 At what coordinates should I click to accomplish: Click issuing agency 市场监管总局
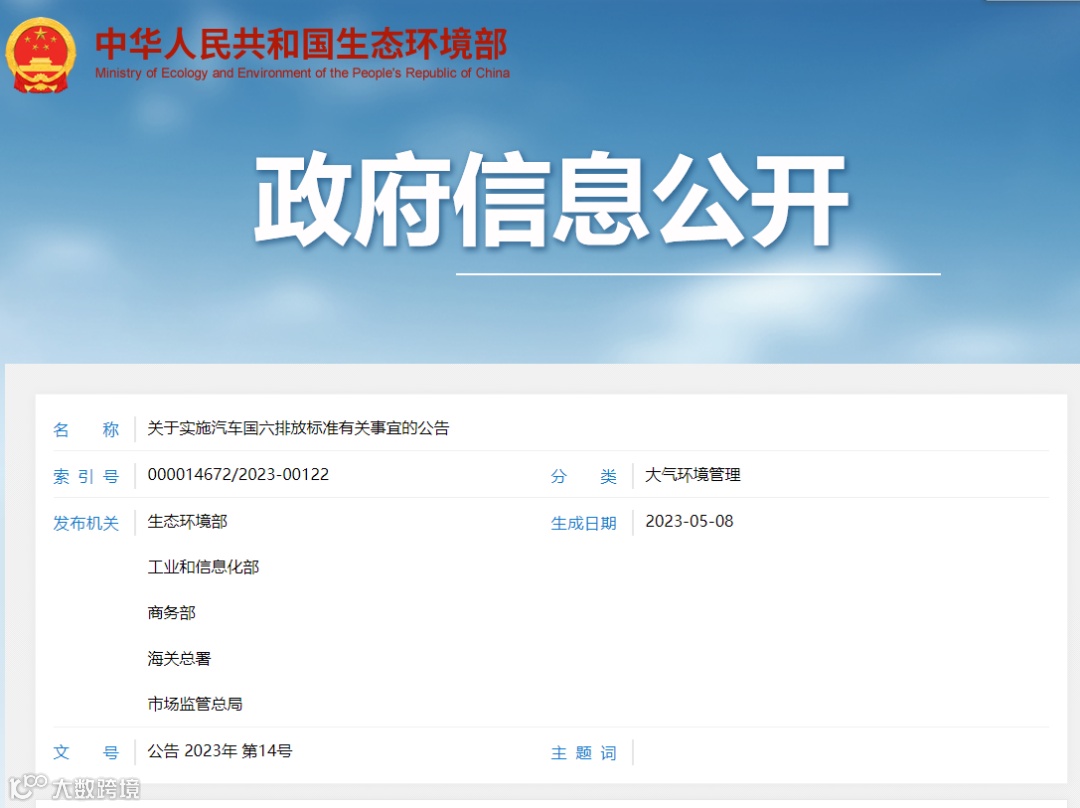195,704
